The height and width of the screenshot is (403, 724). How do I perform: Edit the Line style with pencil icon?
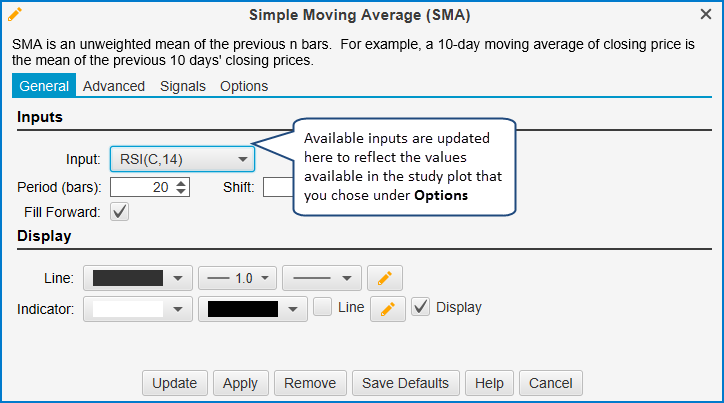tap(385, 278)
